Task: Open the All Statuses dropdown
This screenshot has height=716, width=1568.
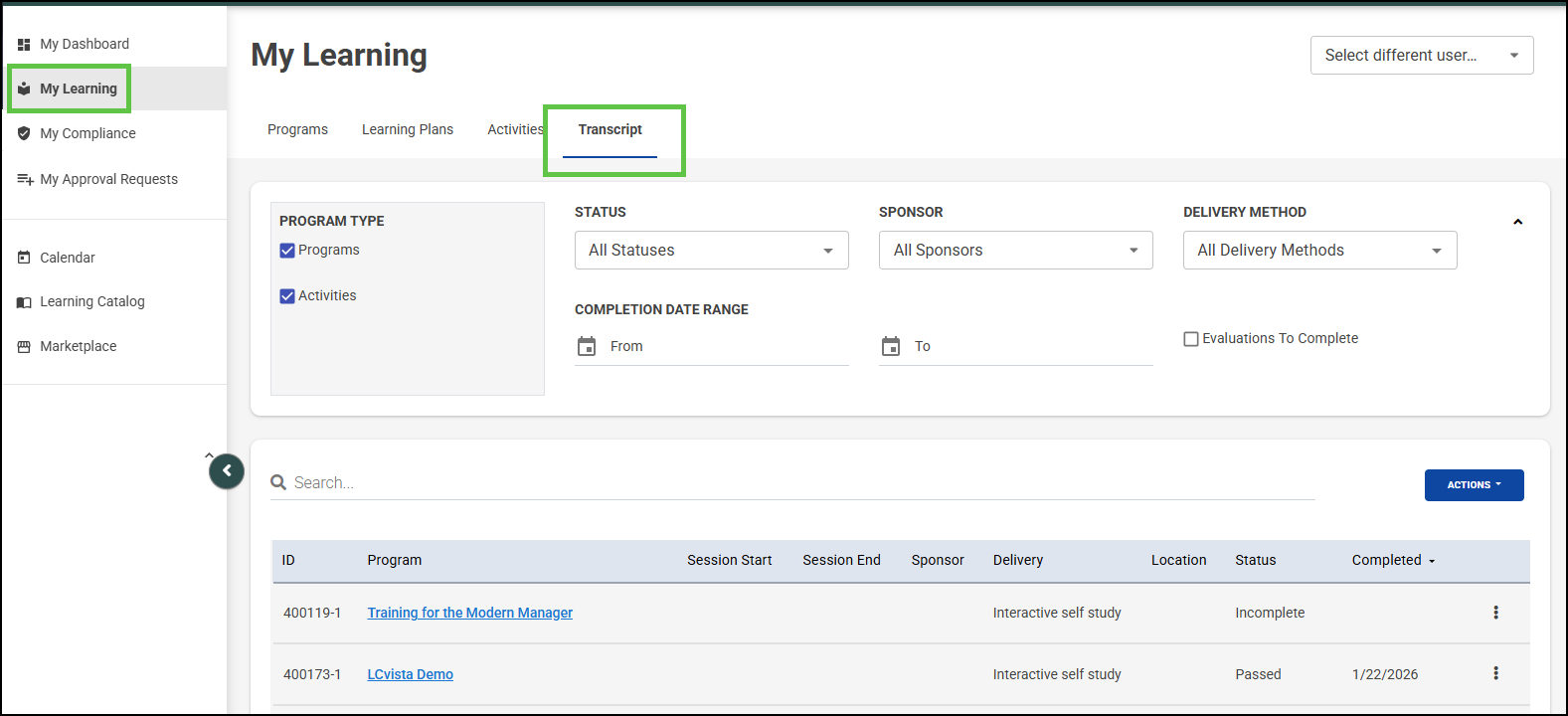Action: [711, 251]
